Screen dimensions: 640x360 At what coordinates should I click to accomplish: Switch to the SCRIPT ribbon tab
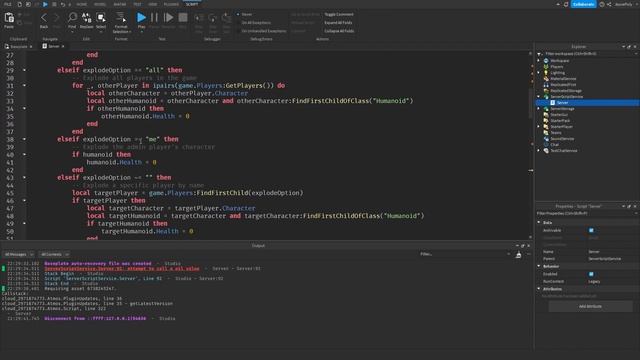coord(192,4)
